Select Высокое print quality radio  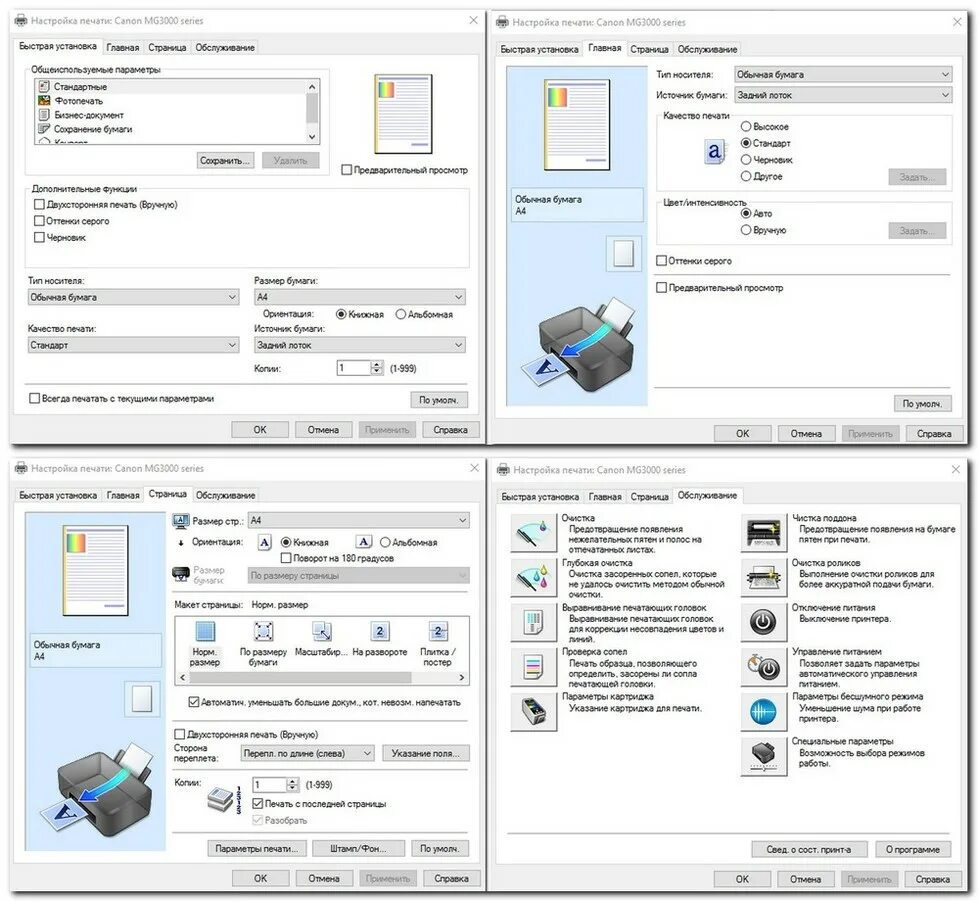(x=745, y=126)
